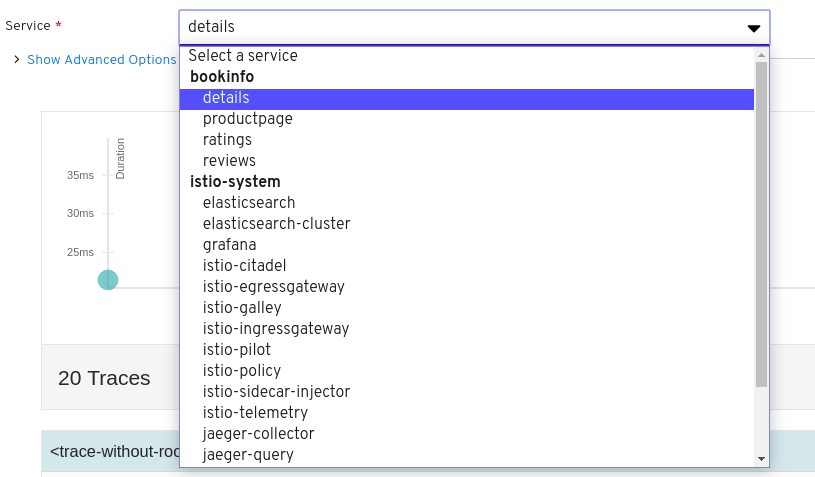Image resolution: width=815 pixels, height=477 pixels.
Task: Click the teal trace dot on chart
Action: coord(108,280)
